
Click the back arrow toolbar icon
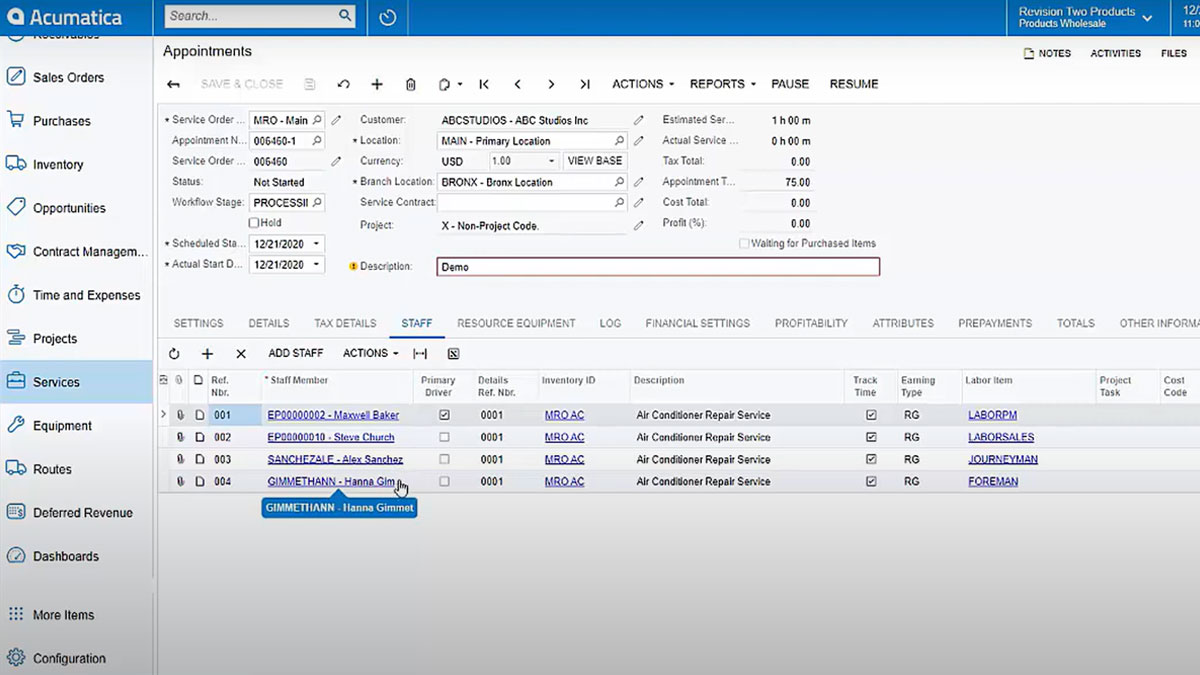[174, 84]
